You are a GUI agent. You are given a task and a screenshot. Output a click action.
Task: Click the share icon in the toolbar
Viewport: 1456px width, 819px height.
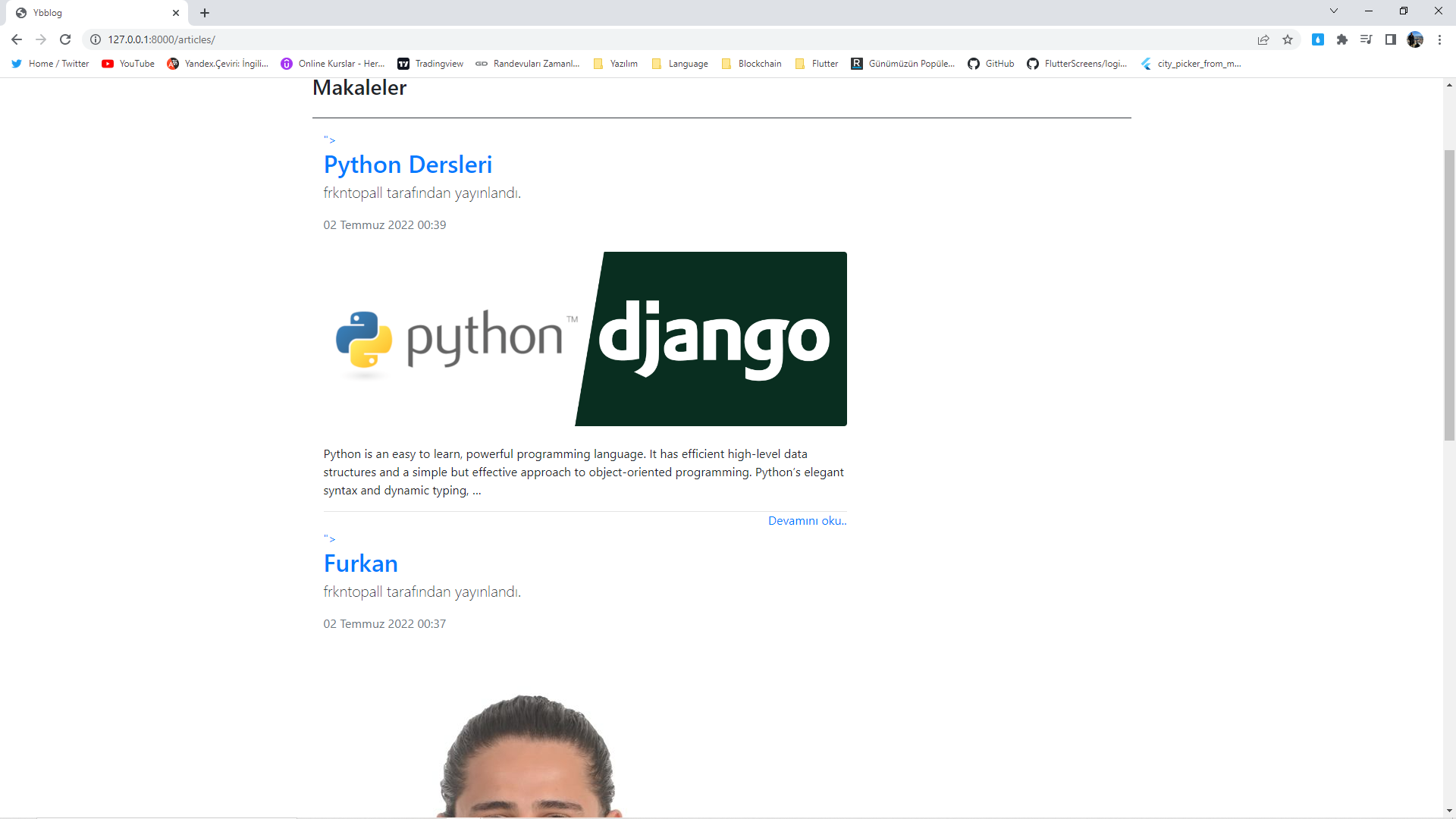point(1263,39)
